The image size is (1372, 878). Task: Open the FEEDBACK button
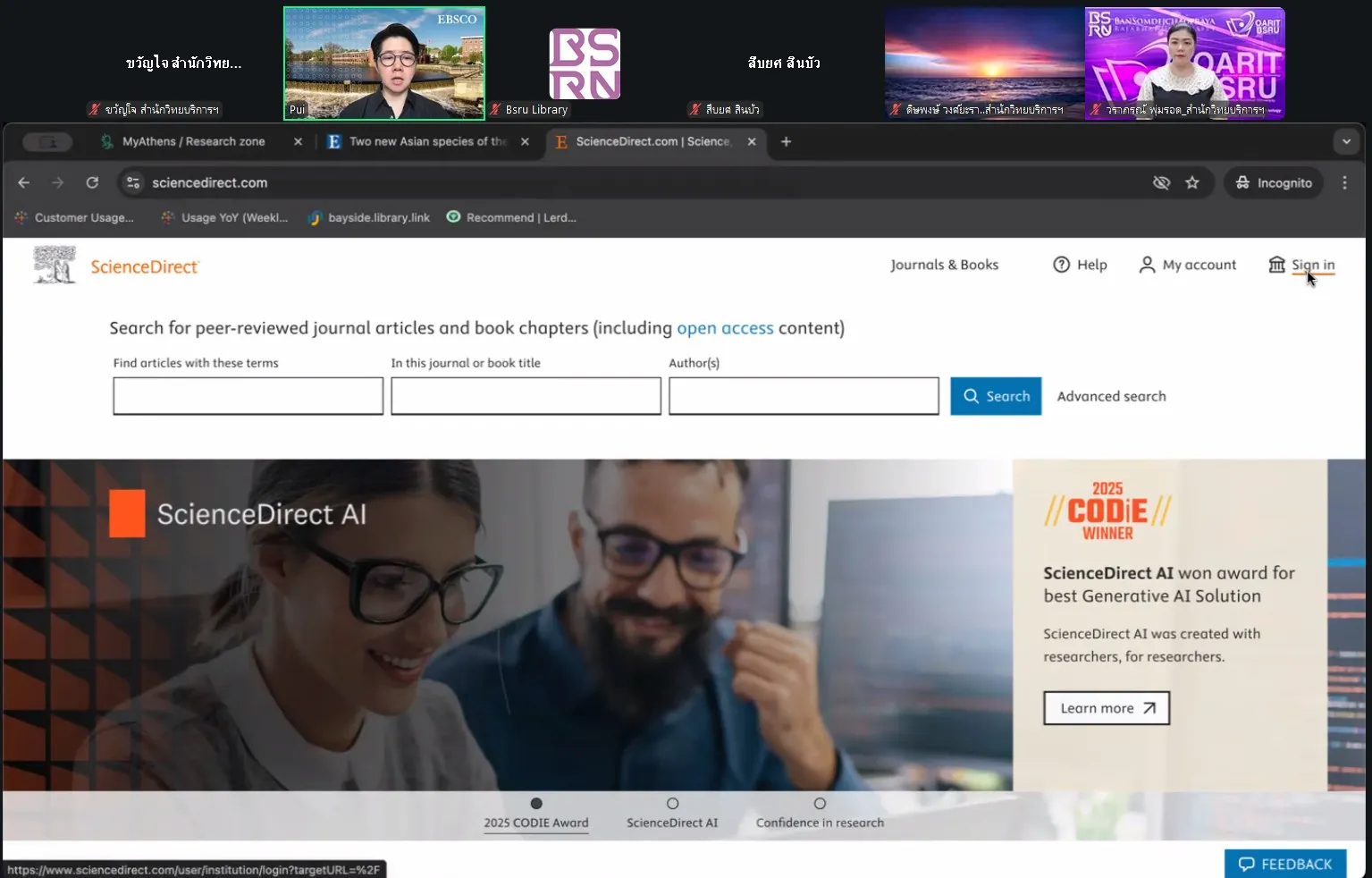pos(1285,864)
